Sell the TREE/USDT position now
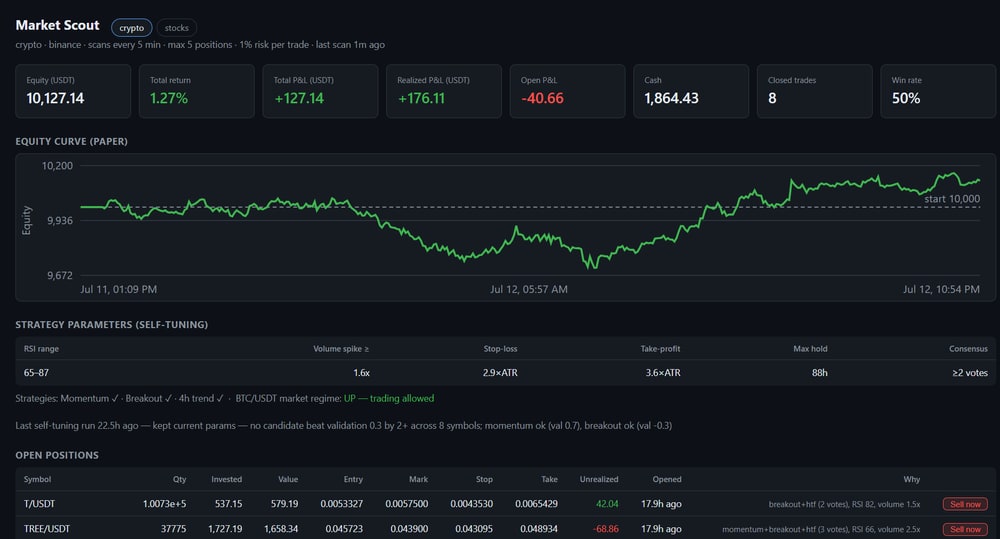 pyautogui.click(x=965, y=529)
